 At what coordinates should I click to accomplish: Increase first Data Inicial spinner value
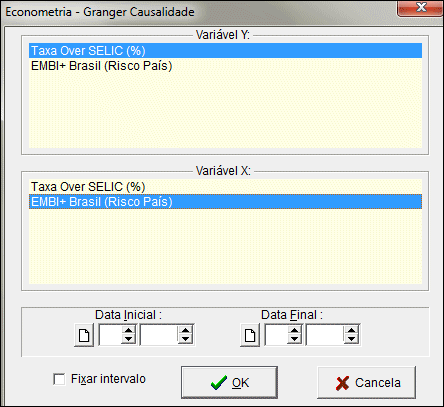(128, 330)
